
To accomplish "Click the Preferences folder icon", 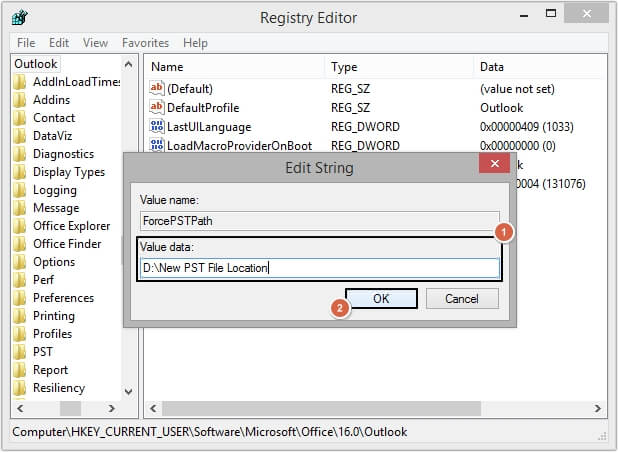I will 19,298.
